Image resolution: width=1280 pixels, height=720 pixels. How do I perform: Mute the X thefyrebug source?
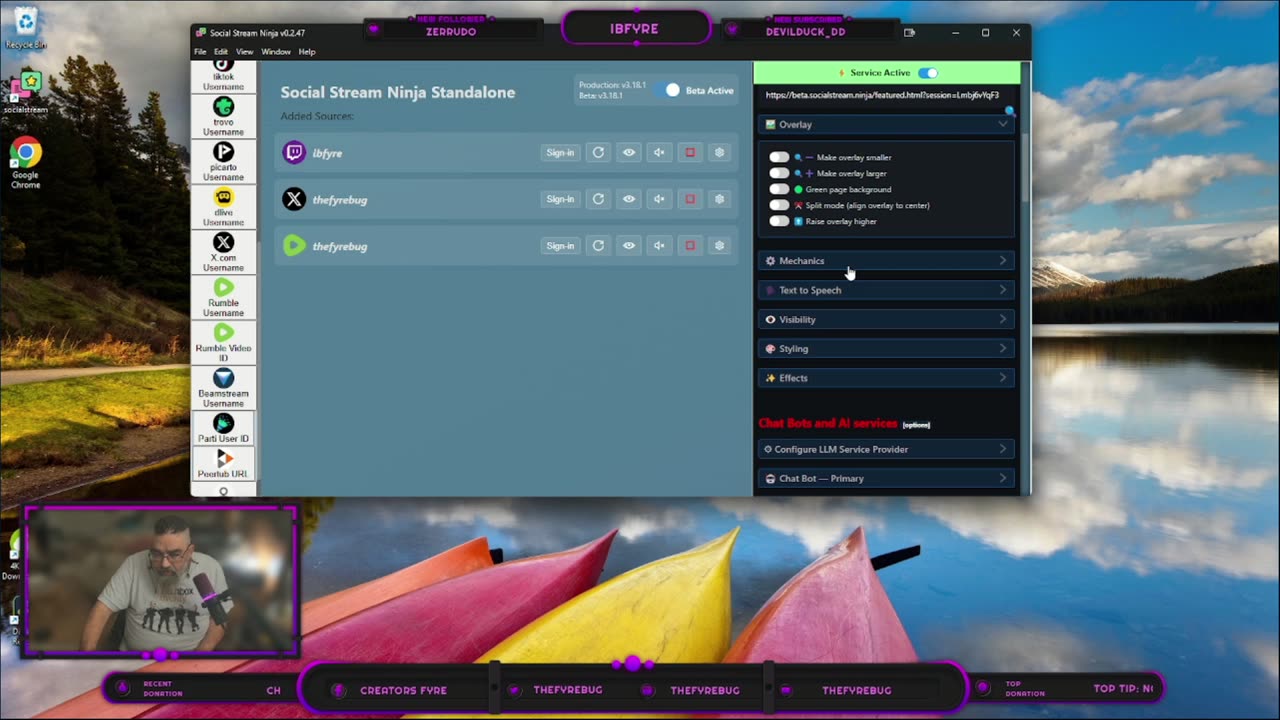(659, 199)
